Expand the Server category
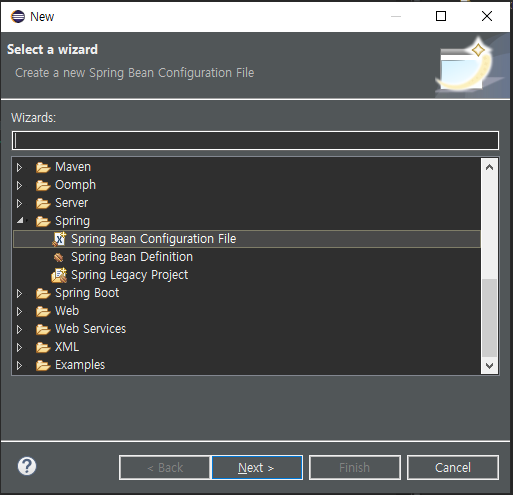The image size is (513, 495). (x=19, y=203)
